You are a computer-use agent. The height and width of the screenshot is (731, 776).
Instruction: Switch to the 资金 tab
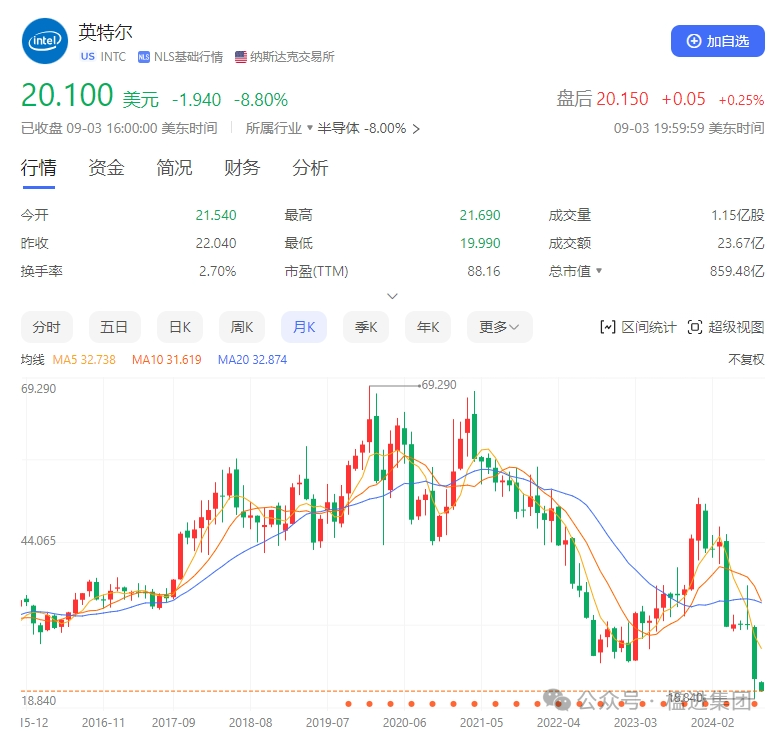[106, 168]
